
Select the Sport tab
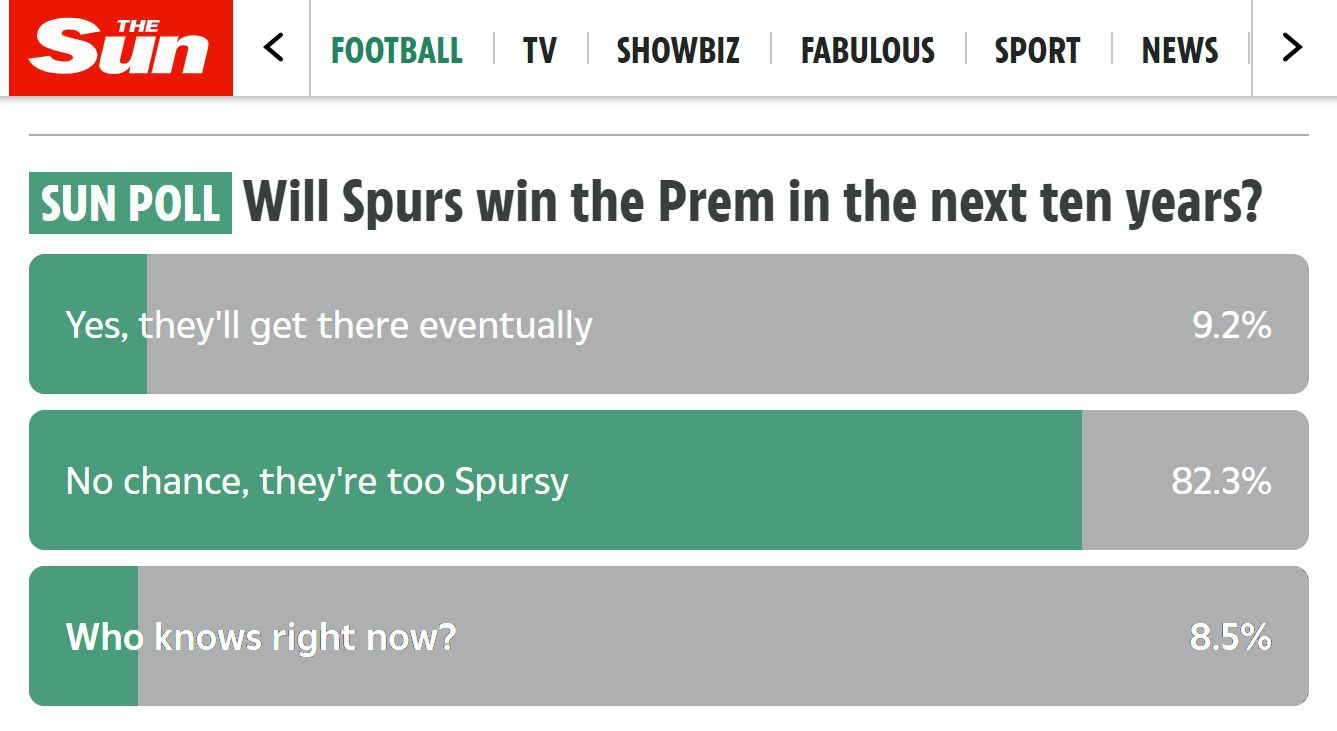pos(1037,50)
